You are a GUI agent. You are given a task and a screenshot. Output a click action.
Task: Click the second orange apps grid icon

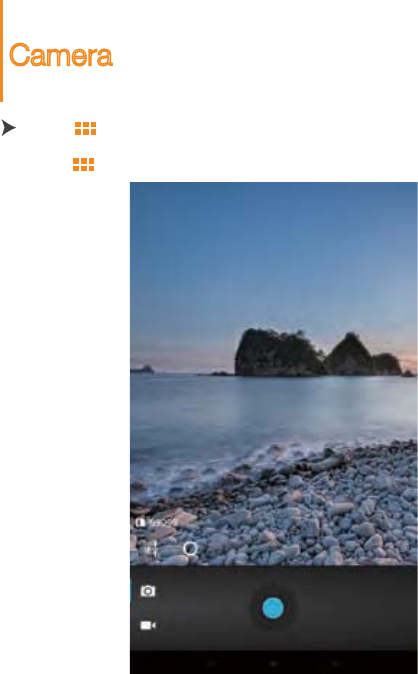(83, 164)
